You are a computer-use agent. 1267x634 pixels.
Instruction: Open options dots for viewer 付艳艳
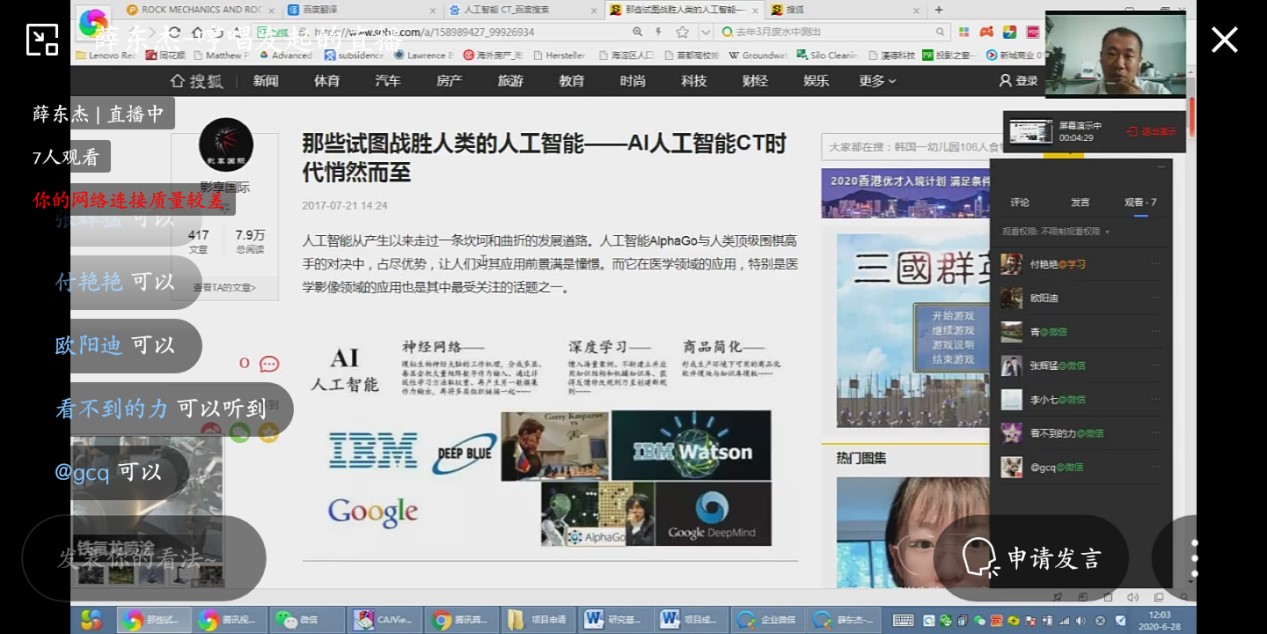[x=1156, y=264]
